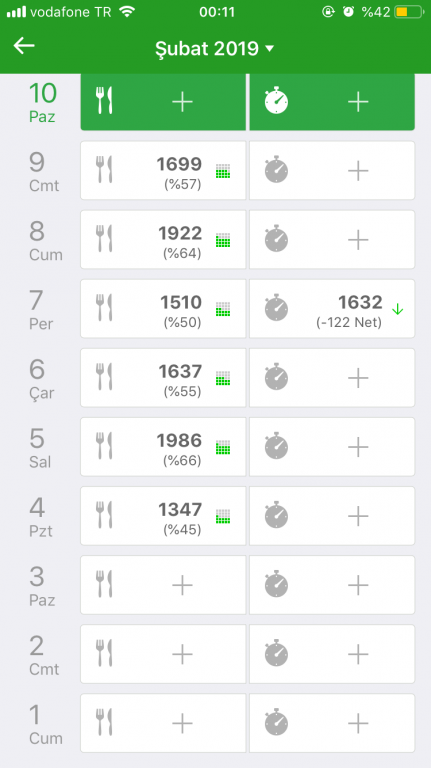
Task: Tap stopwatch icon for 6 Çar
Action: [276, 377]
